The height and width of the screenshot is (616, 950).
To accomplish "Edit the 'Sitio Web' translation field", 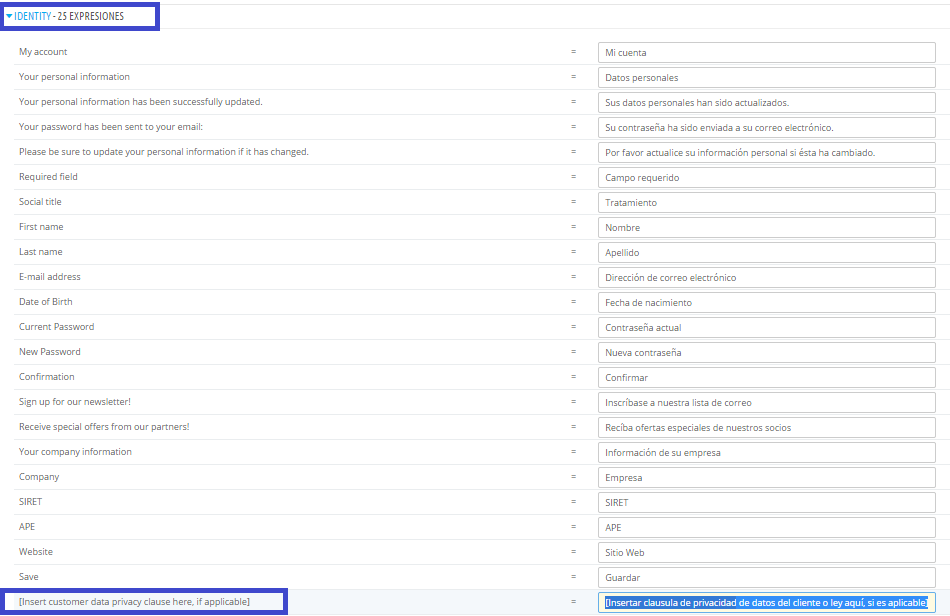I will 766,552.
